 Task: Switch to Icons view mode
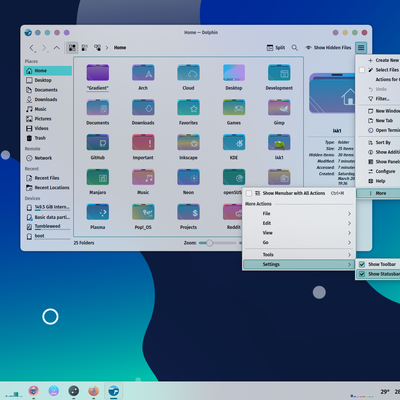tap(72, 48)
